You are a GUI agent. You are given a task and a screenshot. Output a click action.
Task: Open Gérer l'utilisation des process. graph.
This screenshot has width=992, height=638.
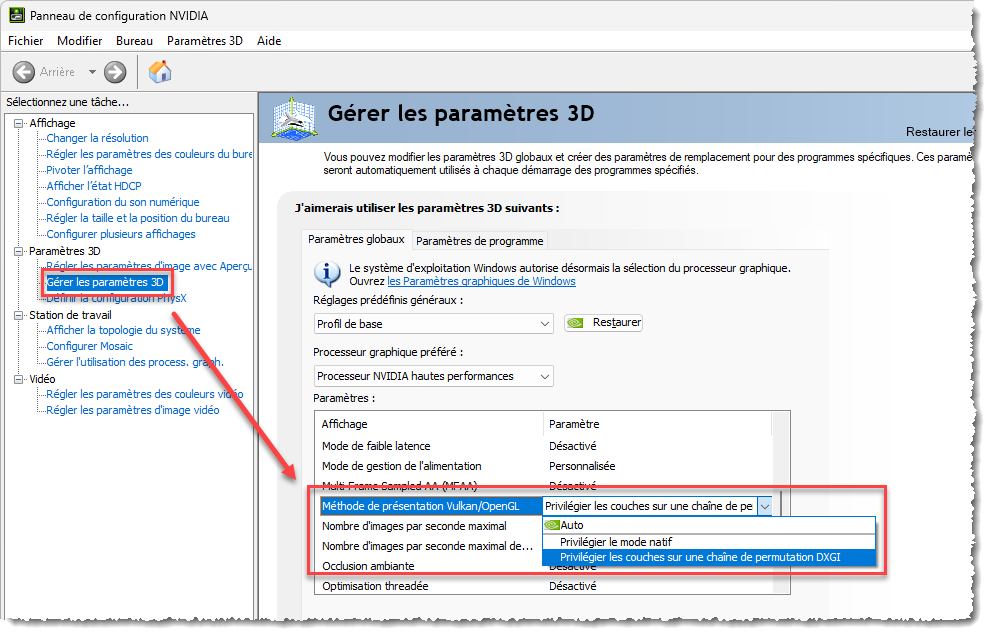[x=135, y=362]
